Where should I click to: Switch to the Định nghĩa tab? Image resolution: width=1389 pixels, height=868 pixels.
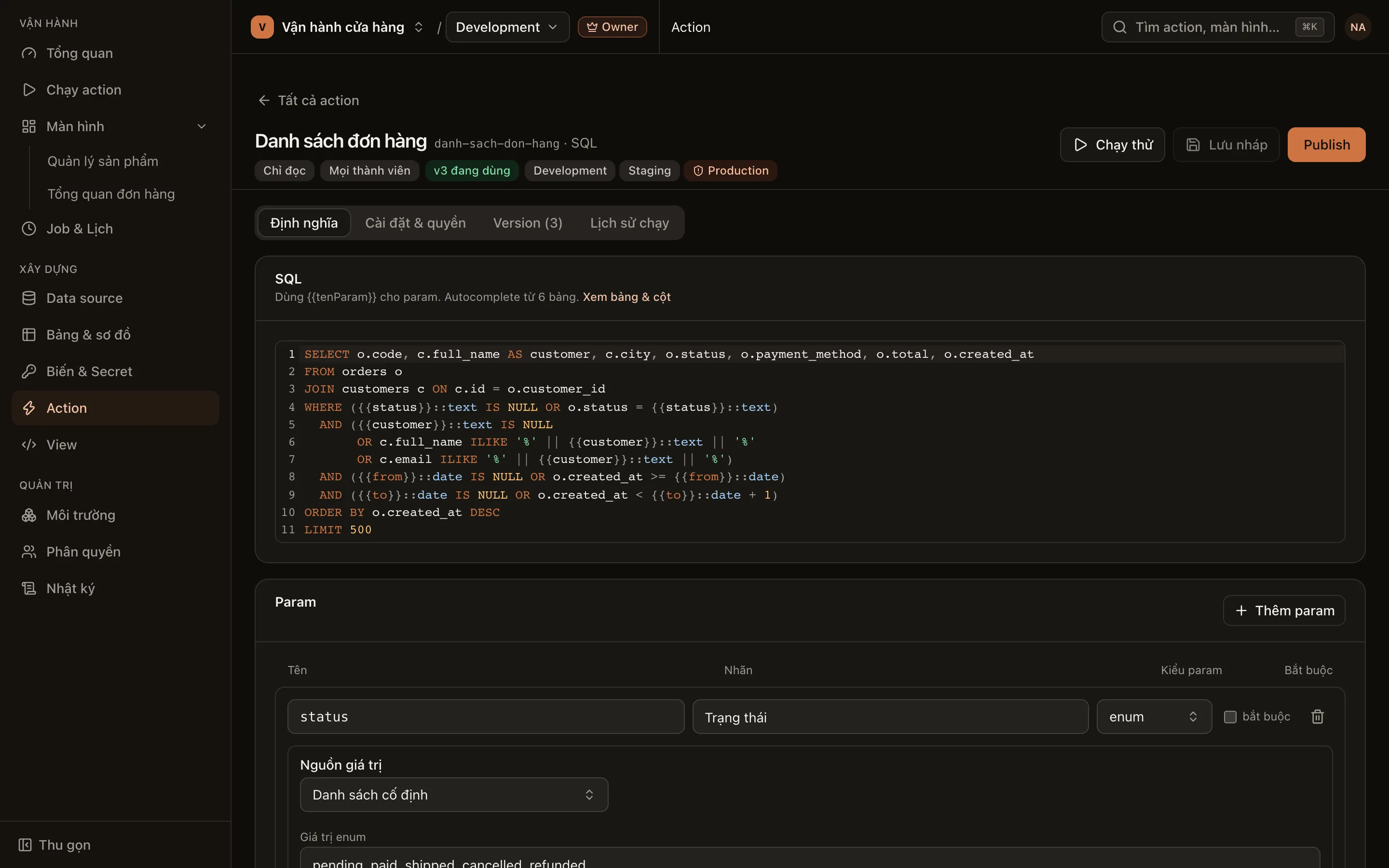pyautogui.click(x=304, y=223)
